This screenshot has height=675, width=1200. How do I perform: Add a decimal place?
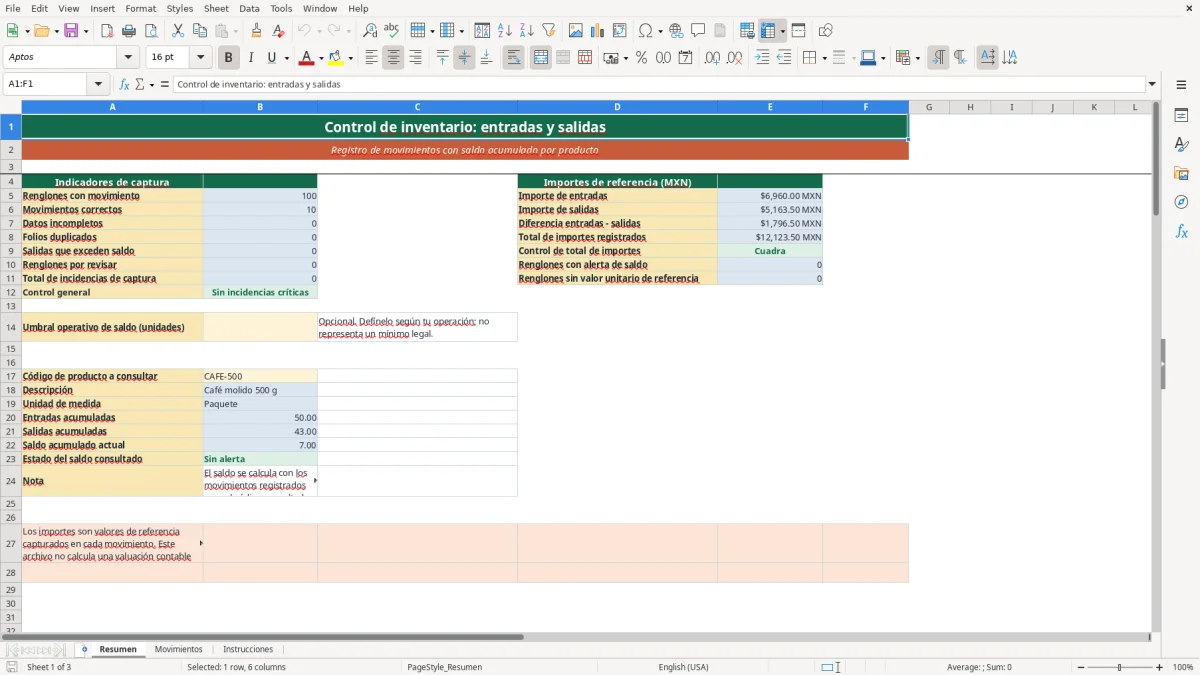(712, 58)
